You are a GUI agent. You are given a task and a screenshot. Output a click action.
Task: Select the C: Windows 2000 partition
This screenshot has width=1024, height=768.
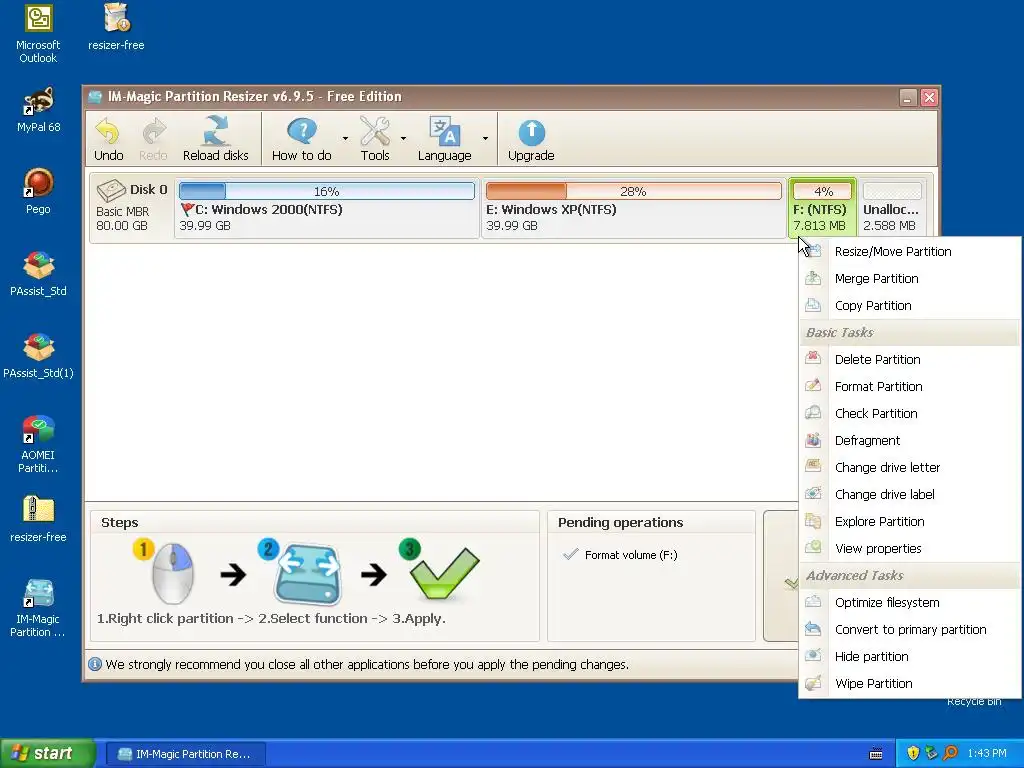point(327,208)
